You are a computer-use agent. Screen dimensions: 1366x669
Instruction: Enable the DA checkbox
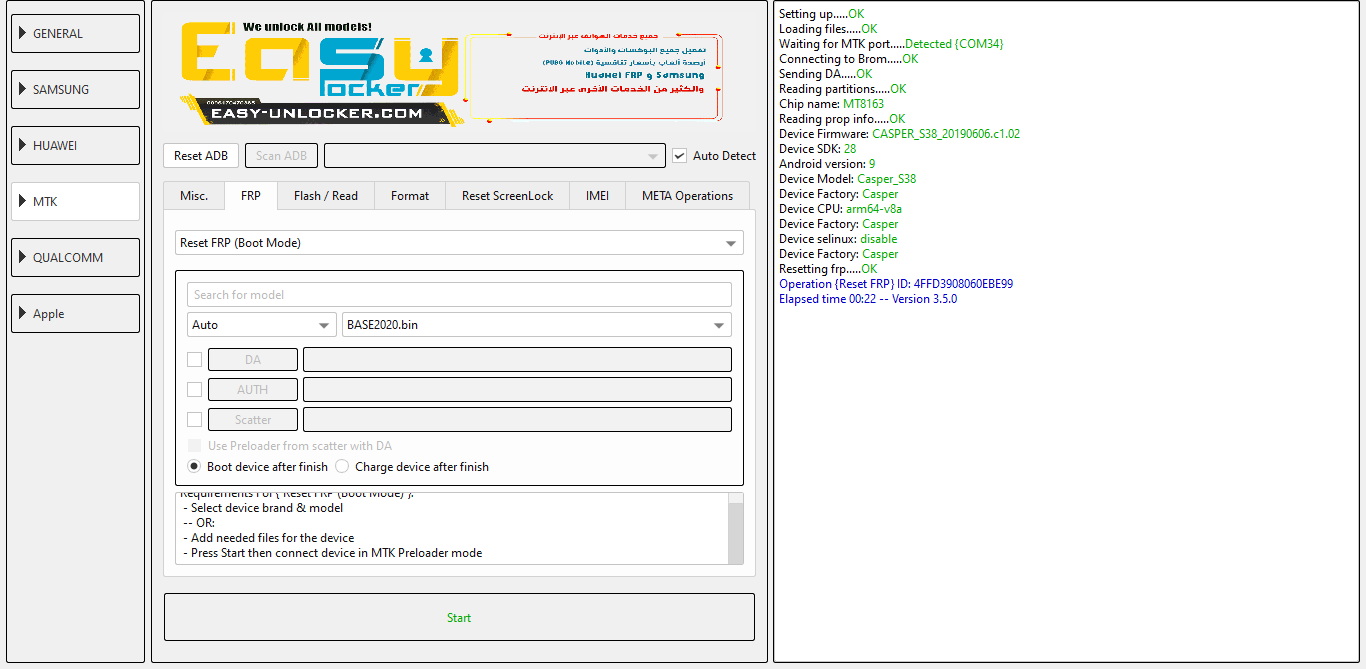195,360
